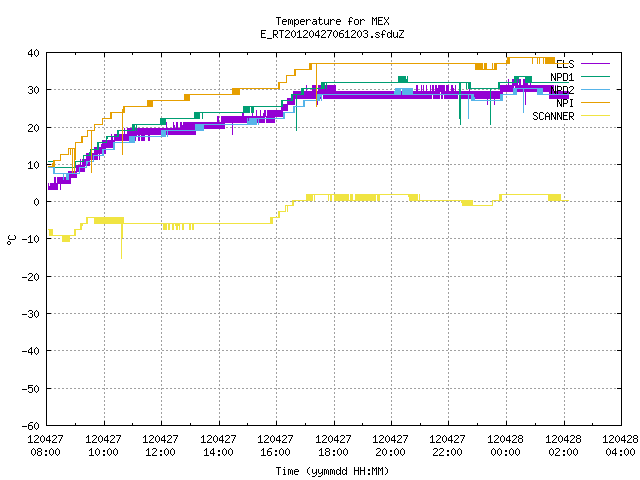Click the y-axis label 10
The width and height of the screenshot is (640, 480).
33,165
